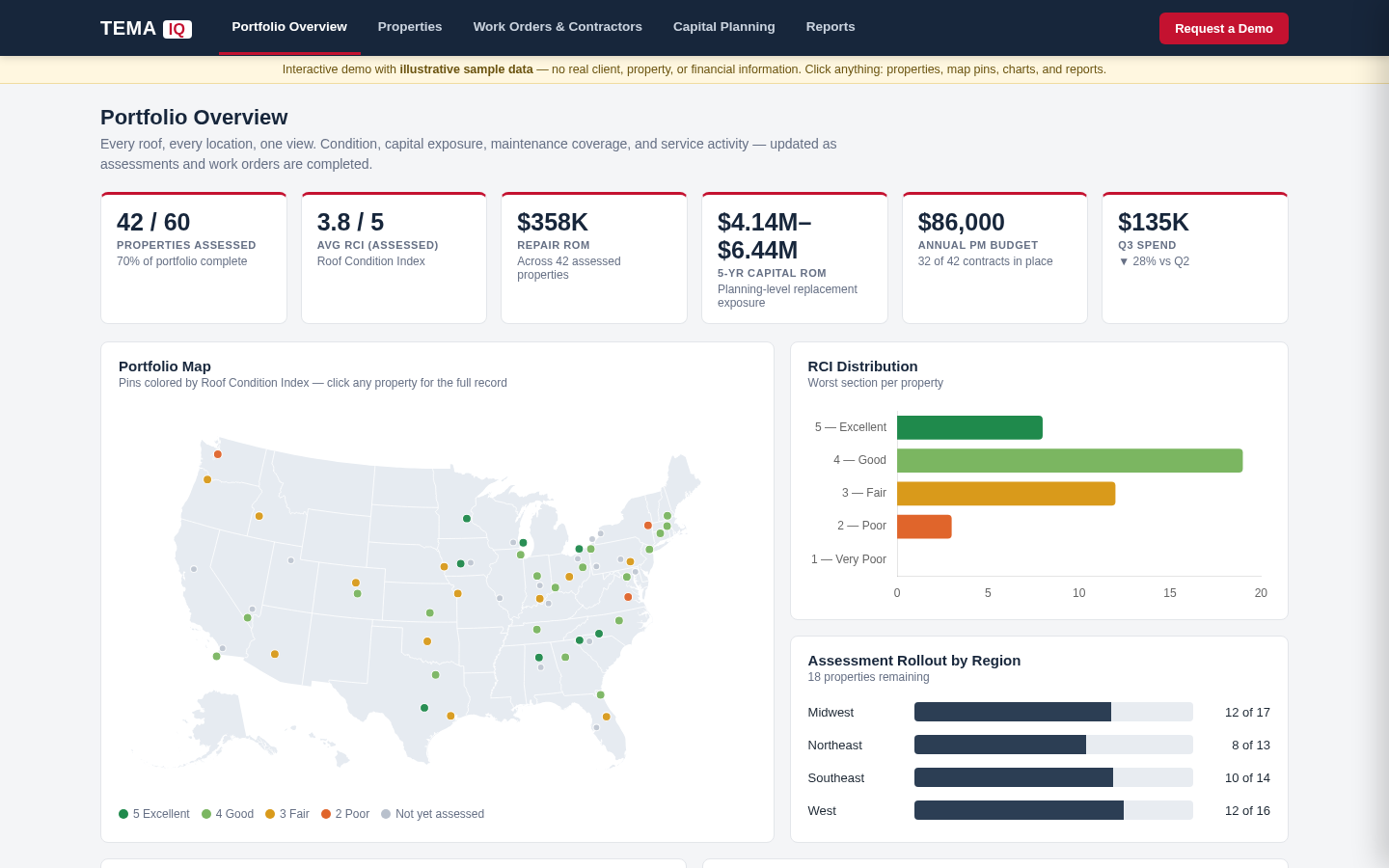Image resolution: width=1389 pixels, height=868 pixels.
Task: Click the yellow Fair pin in Florida
Action: [x=607, y=717]
